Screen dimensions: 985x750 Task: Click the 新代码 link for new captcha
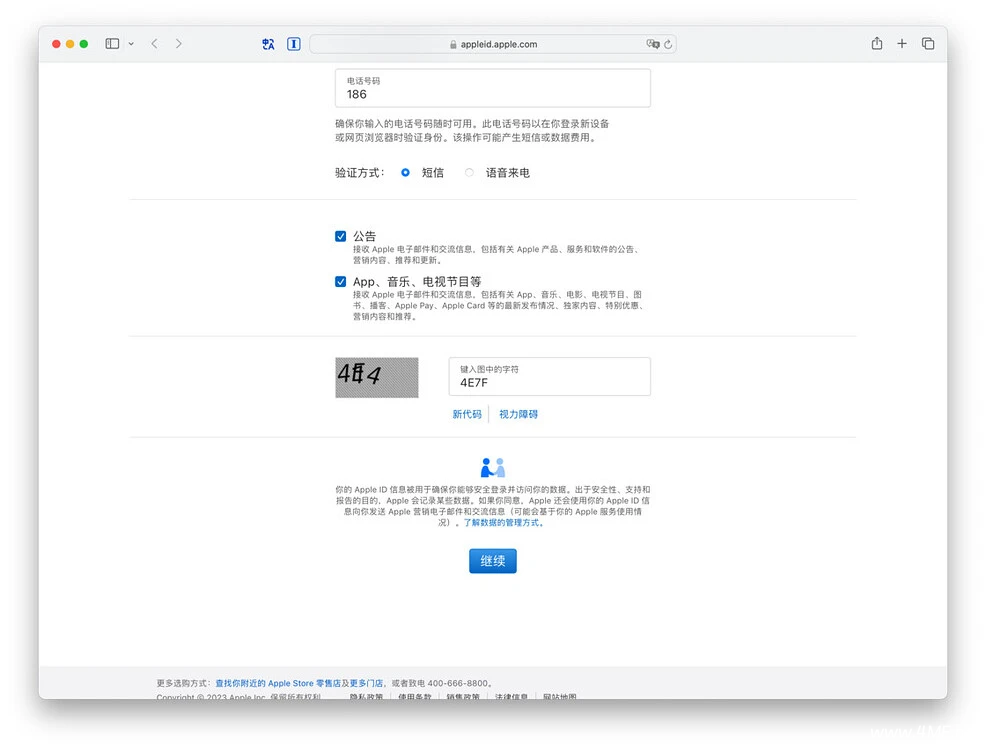pyautogui.click(x=466, y=414)
